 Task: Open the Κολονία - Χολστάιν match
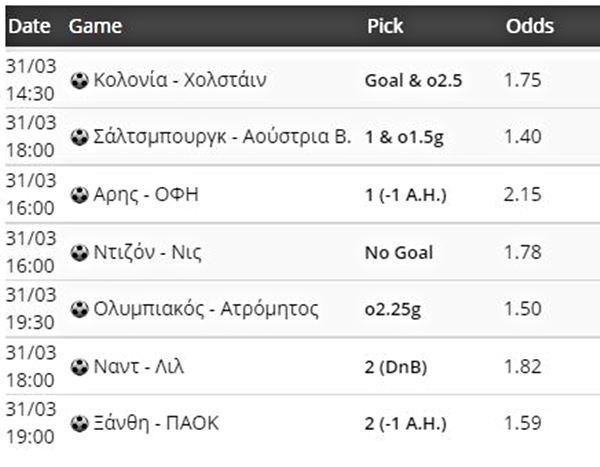(180, 80)
